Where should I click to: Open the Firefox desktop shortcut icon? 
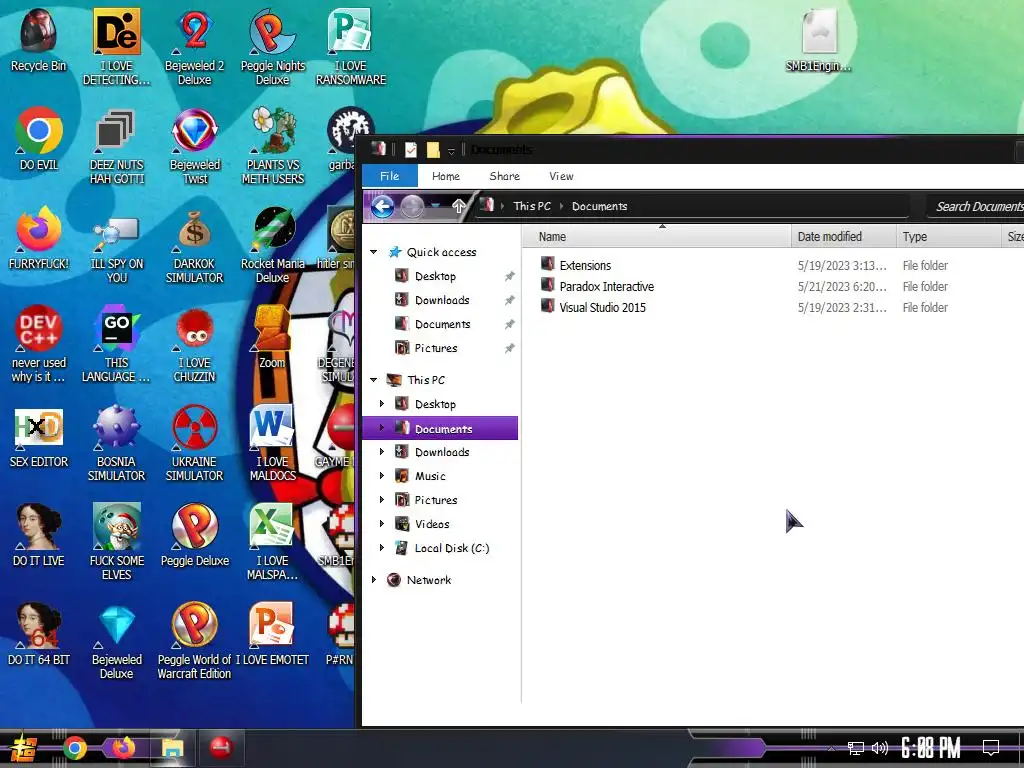(x=39, y=239)
